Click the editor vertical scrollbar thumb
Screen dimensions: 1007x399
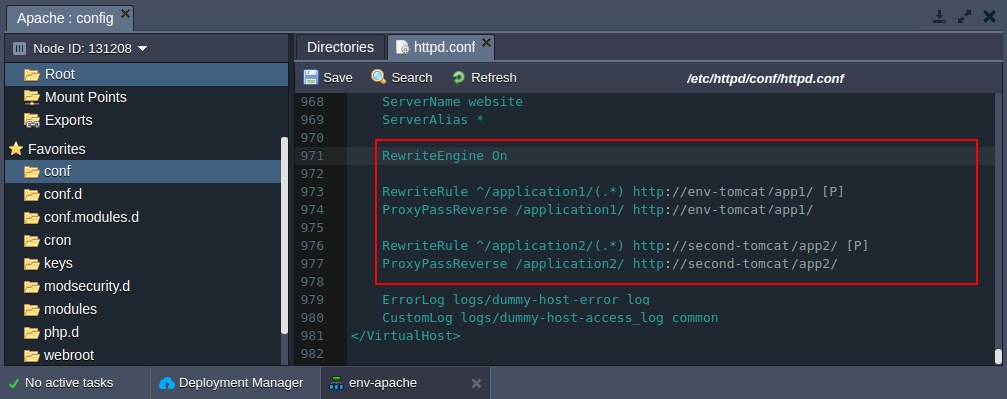pyautogui.click(x=998, y=357)
